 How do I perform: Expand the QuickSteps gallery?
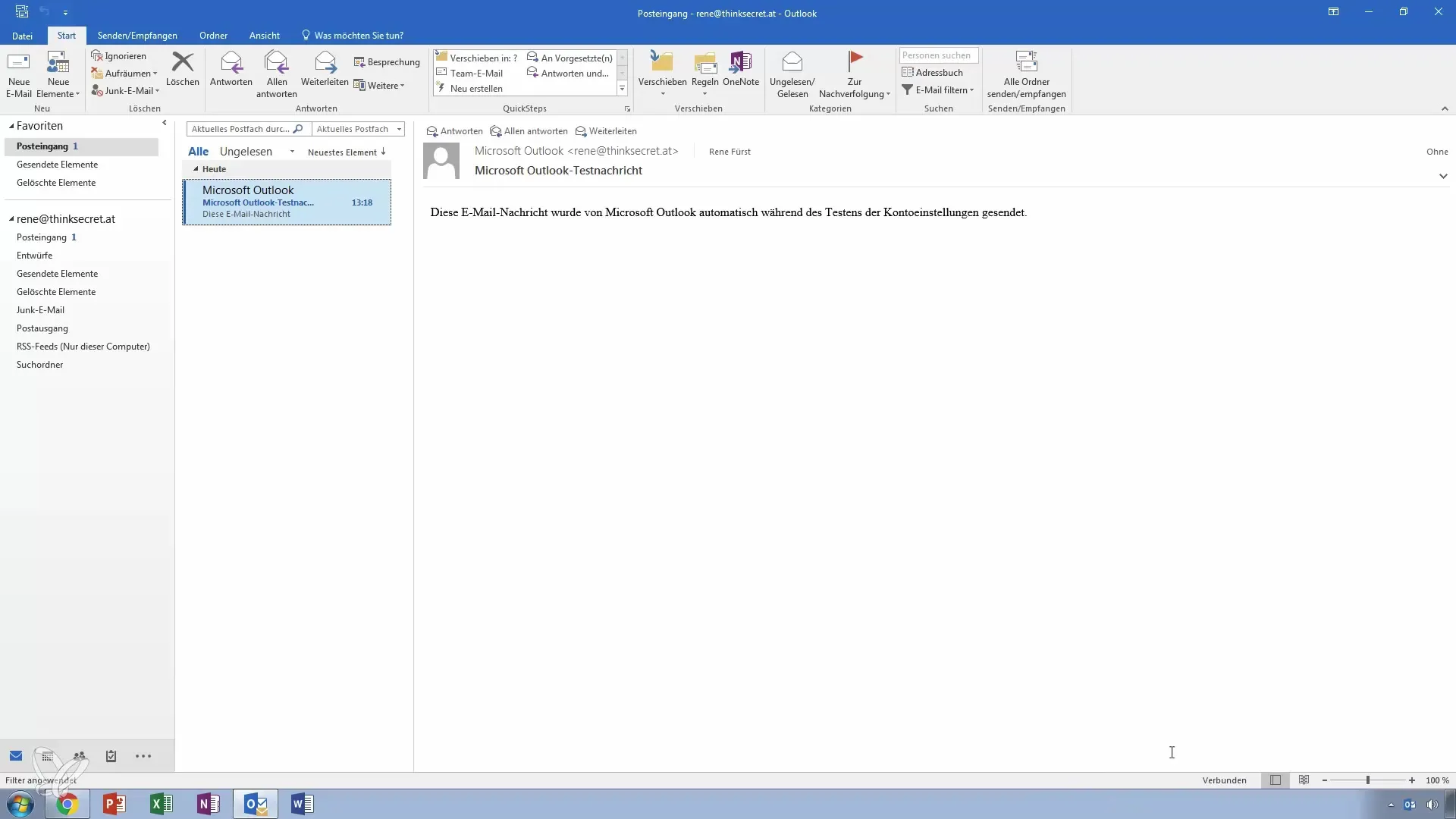click(623, 89)
